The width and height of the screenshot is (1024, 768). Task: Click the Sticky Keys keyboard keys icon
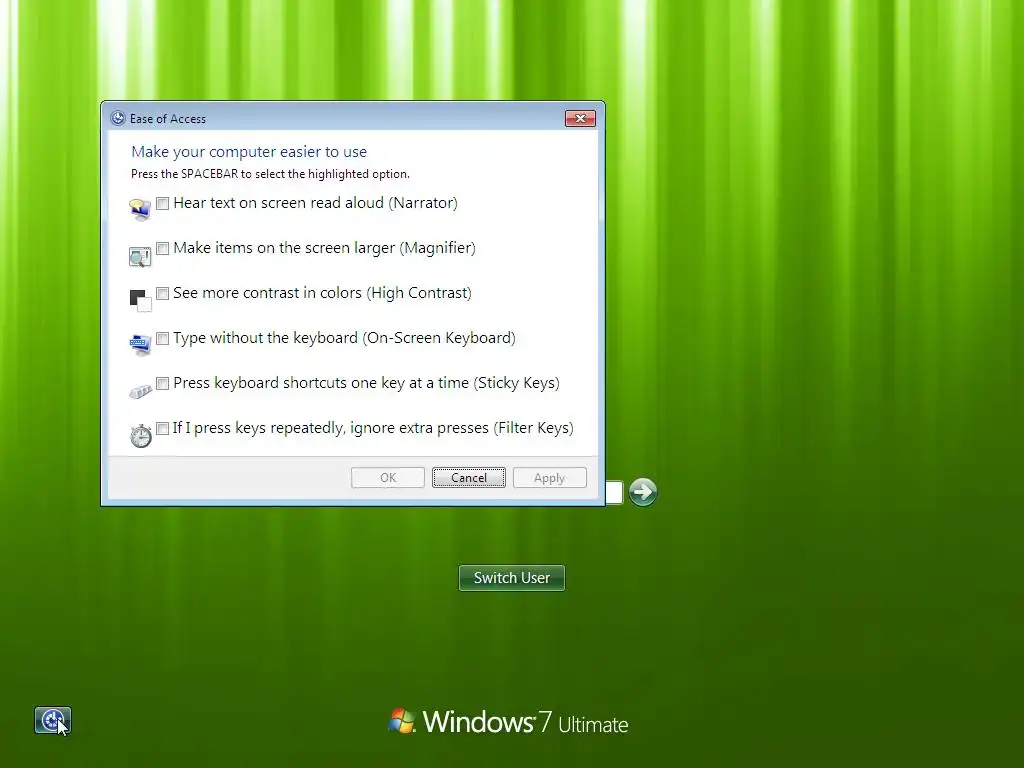pyautogui.click(x=140, y=391)
